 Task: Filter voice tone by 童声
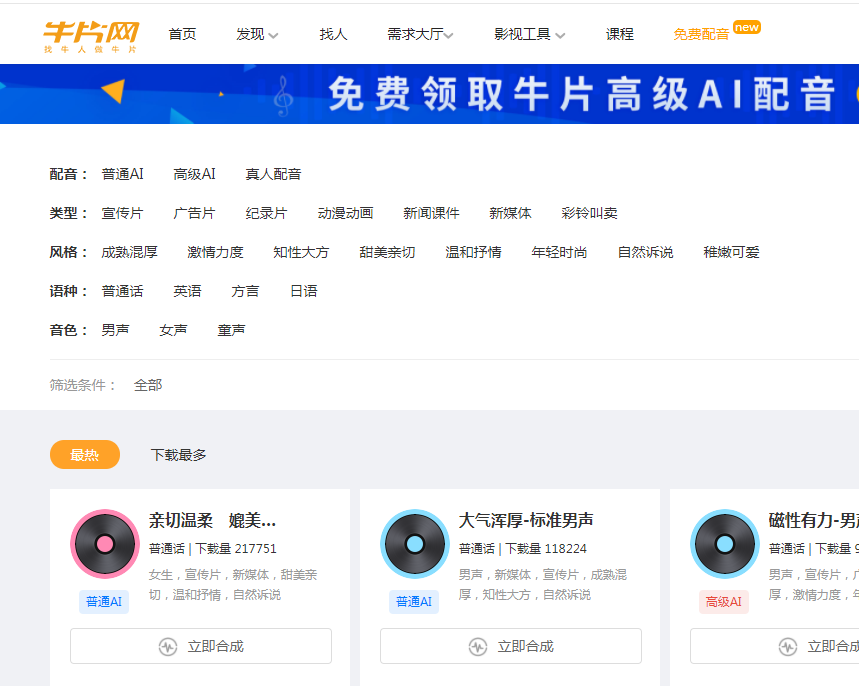231,330
